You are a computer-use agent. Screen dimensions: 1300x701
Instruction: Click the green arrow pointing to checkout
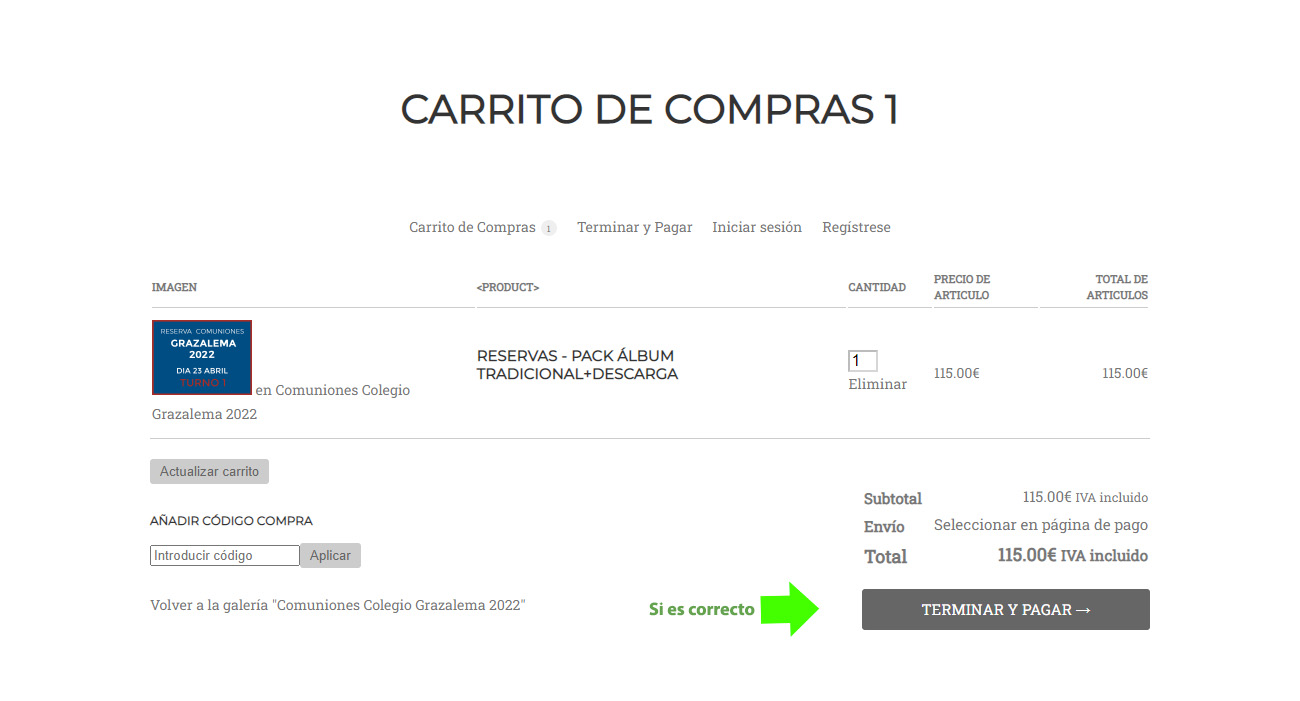click(790, 609)
